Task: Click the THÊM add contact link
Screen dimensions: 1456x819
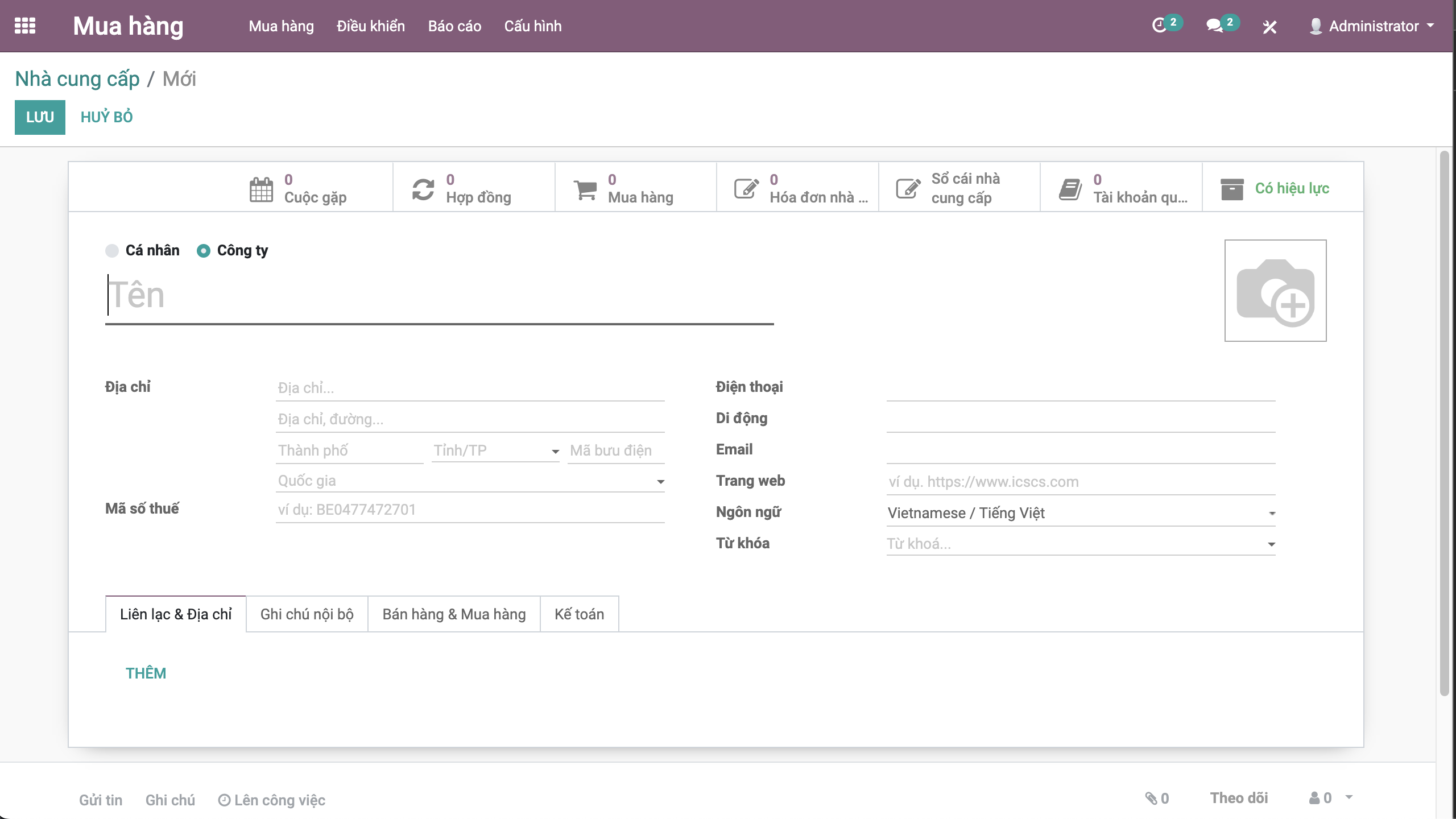Action: pyautogui.click(x=146, y=673)
